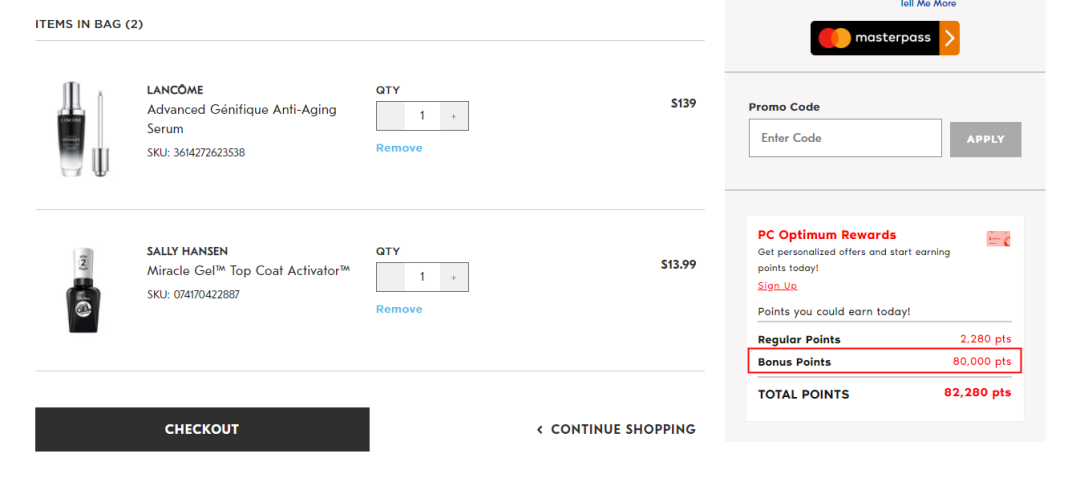Remove the Lancôme serum from bag
Image resolution: width=1080 pixels, height=482 pixels.
tap(399, 148)
